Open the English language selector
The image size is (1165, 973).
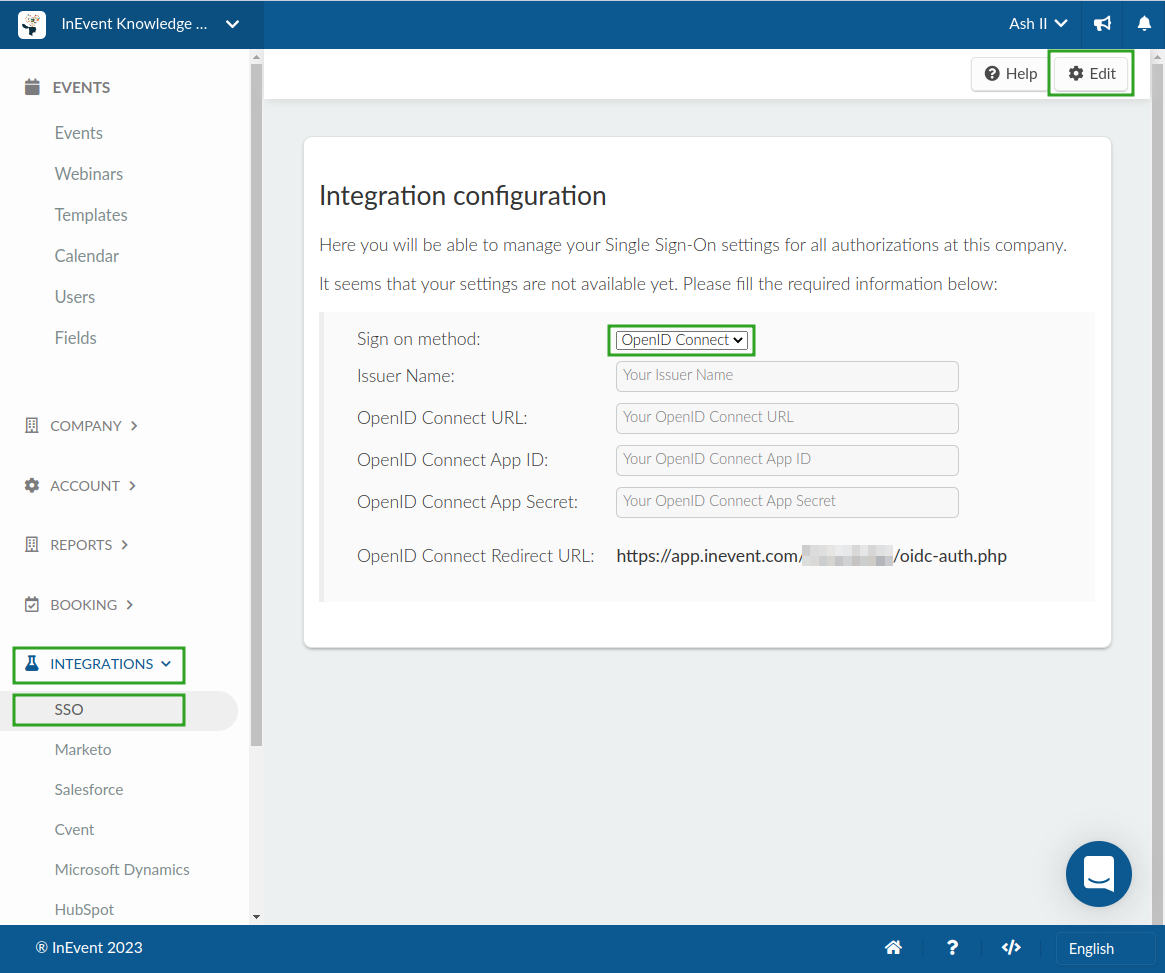pyautogui.click(x=1104, y=948)
